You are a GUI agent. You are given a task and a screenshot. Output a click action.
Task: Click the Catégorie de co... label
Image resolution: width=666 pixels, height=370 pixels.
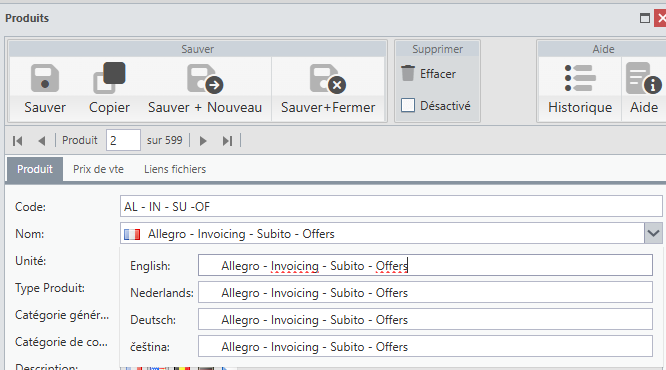point(61,342)
